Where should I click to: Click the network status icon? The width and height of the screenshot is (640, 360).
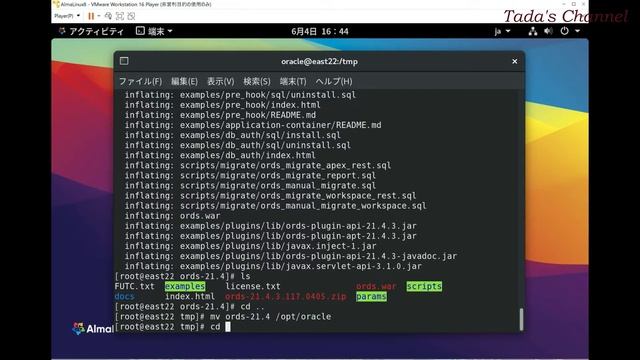tap(533, 31)
